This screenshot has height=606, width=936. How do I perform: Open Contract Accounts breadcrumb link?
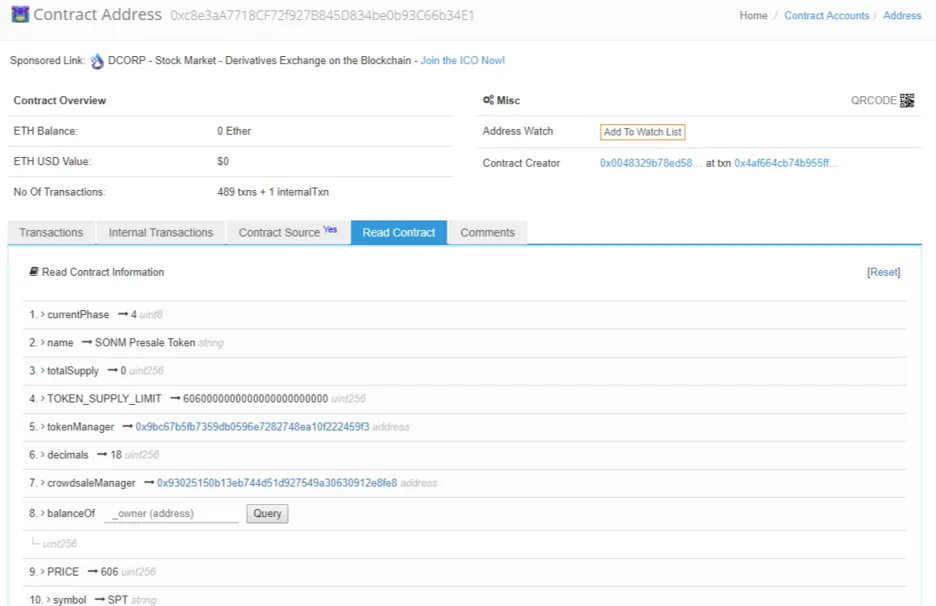[x=827, y=16]
